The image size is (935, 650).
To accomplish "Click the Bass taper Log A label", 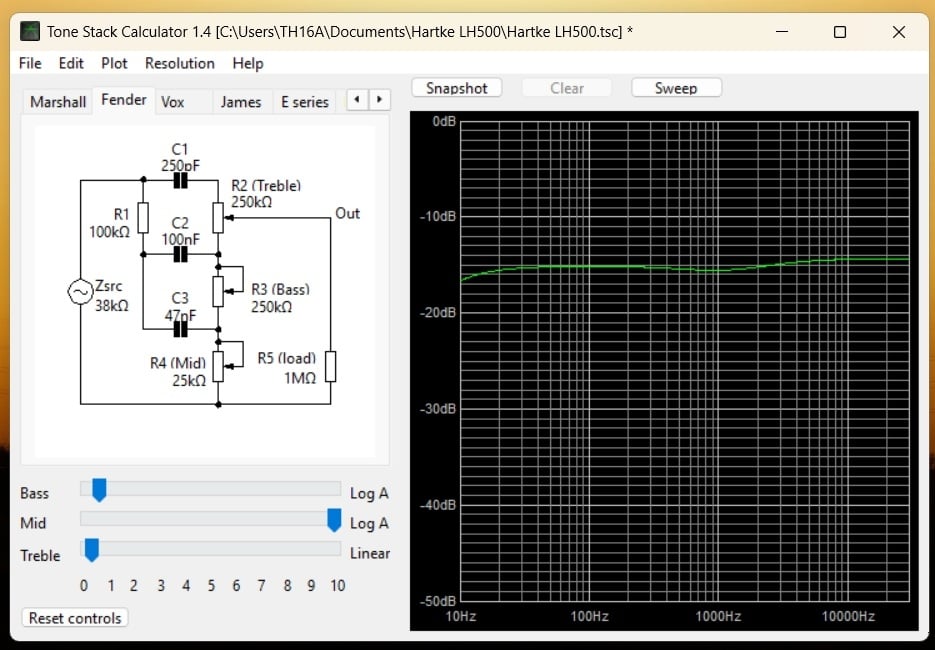I will (369, 494).
